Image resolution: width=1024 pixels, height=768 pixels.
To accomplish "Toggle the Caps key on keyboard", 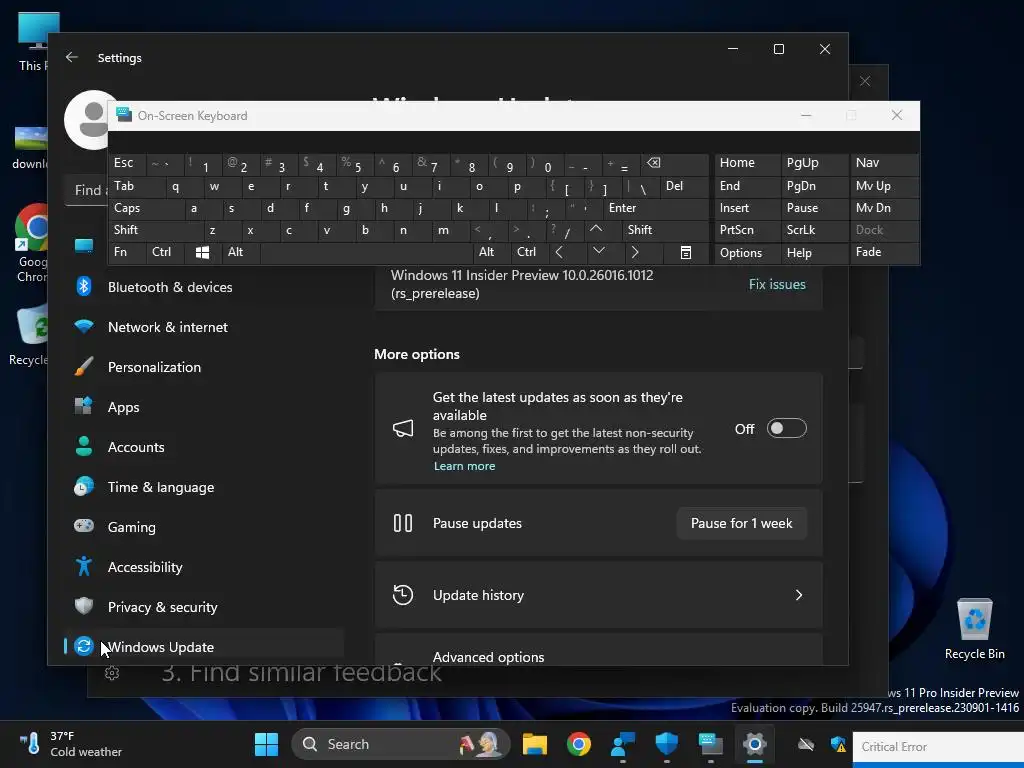I will point(146,208).
